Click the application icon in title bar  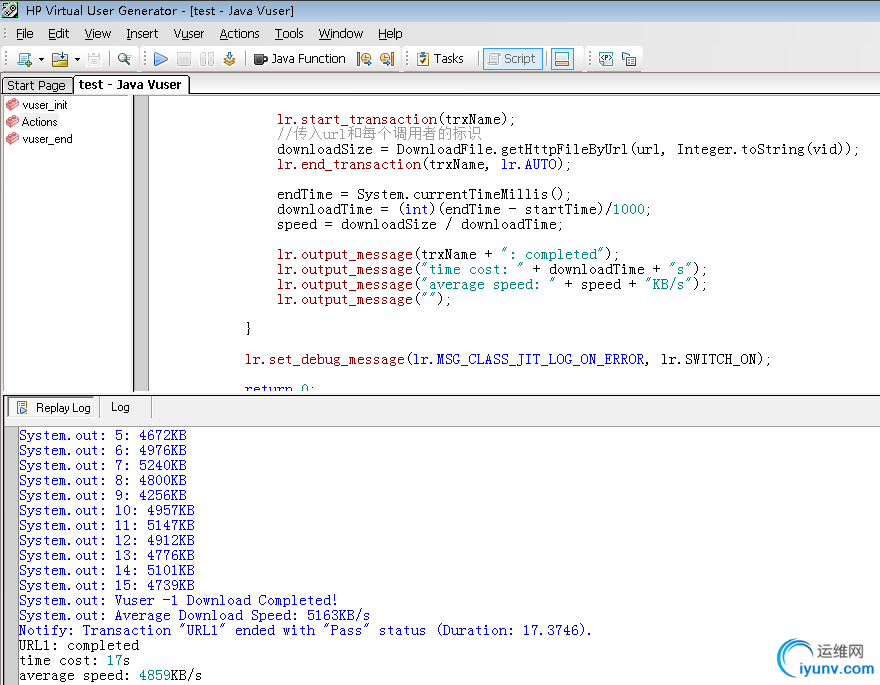pos(10,10)
